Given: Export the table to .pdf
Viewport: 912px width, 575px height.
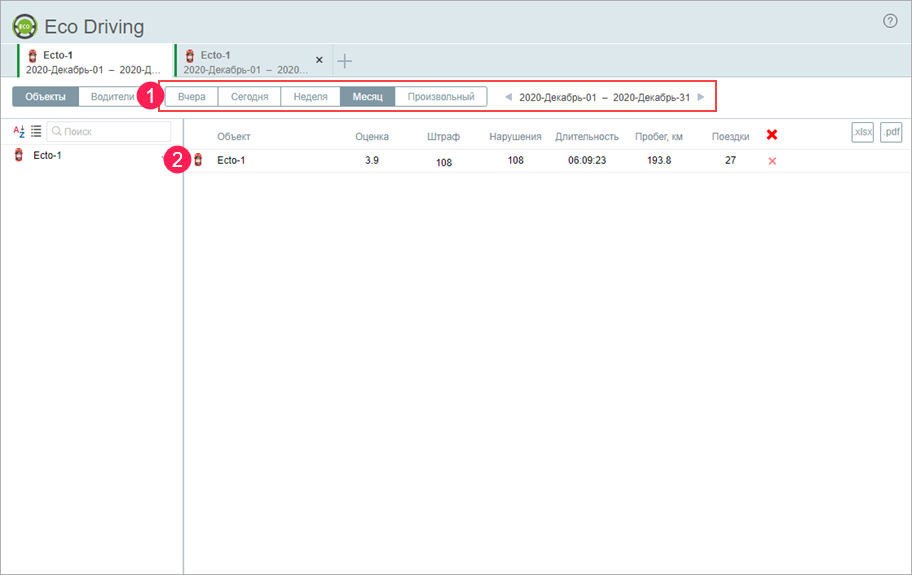Looking at the screenshot, I should [x=891, y=132].
